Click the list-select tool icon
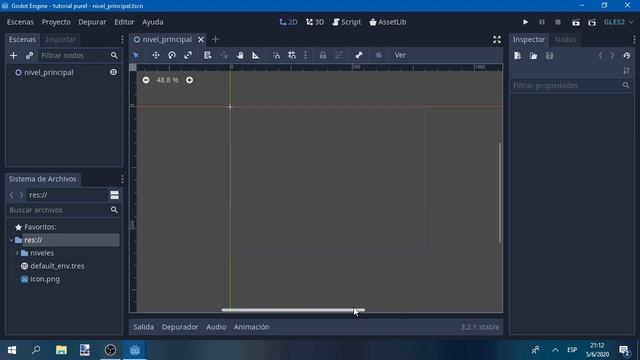Screen dimensions: 640x360 (208, 55)
